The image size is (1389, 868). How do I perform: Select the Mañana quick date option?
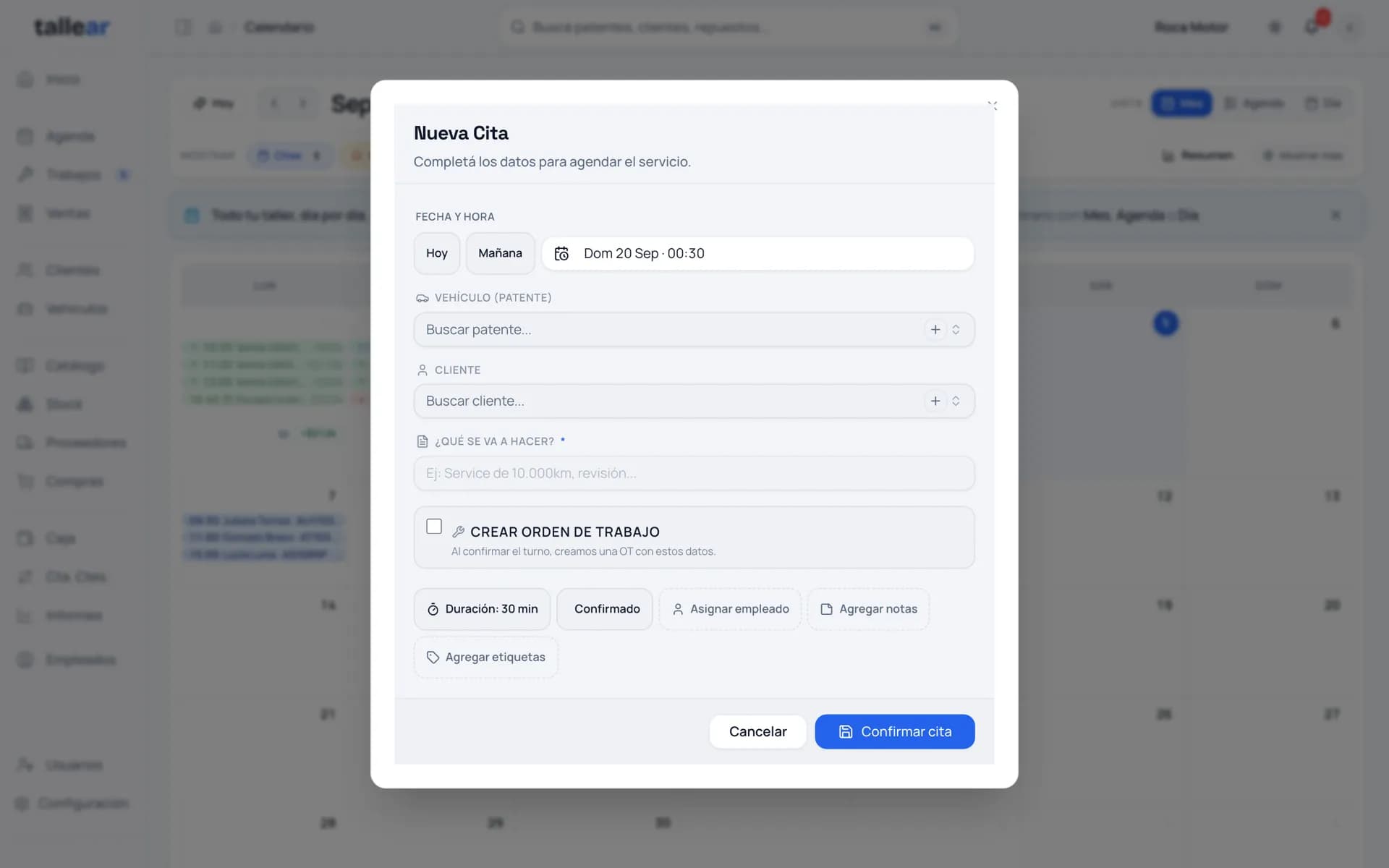tap(500, 253)
